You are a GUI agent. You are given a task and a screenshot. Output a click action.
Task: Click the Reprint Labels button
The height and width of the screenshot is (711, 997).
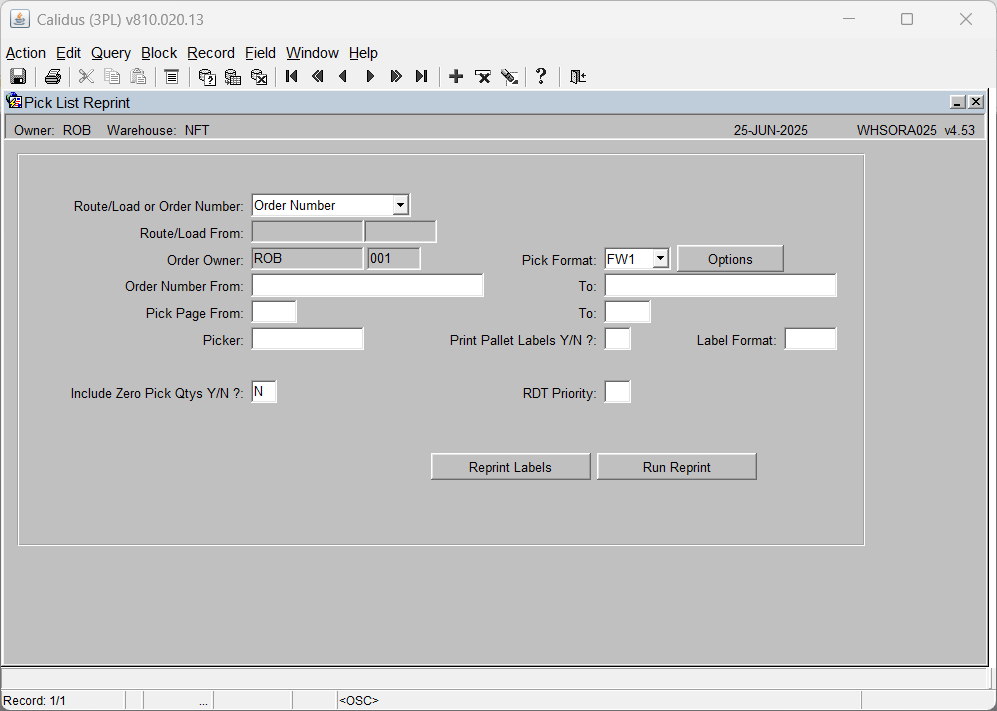(x=510, y=467)
